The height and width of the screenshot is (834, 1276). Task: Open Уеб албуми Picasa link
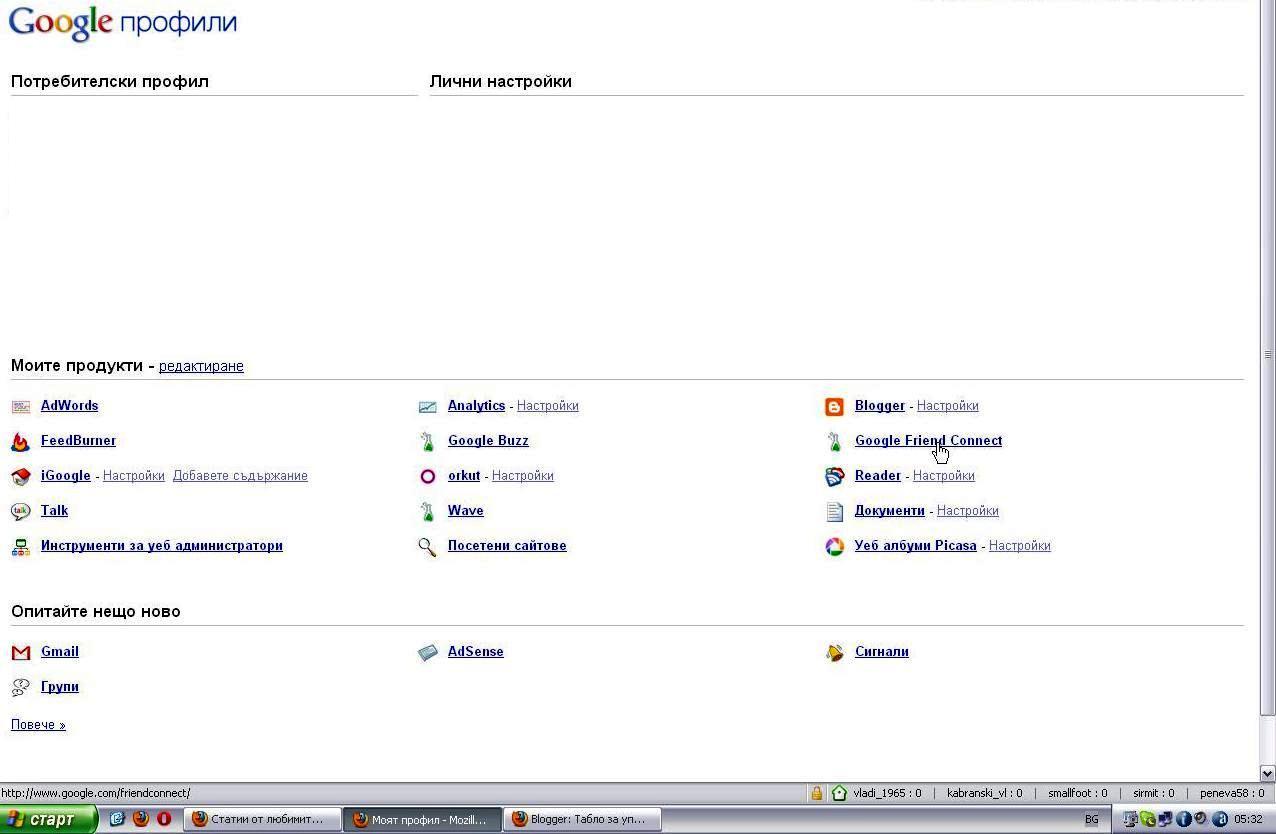tap(916, 546)
